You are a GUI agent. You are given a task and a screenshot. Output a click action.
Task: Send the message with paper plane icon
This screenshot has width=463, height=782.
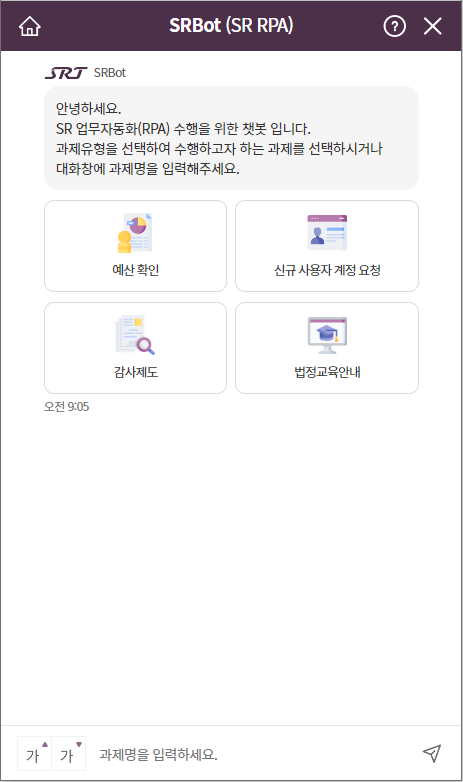tap(432, 753)
